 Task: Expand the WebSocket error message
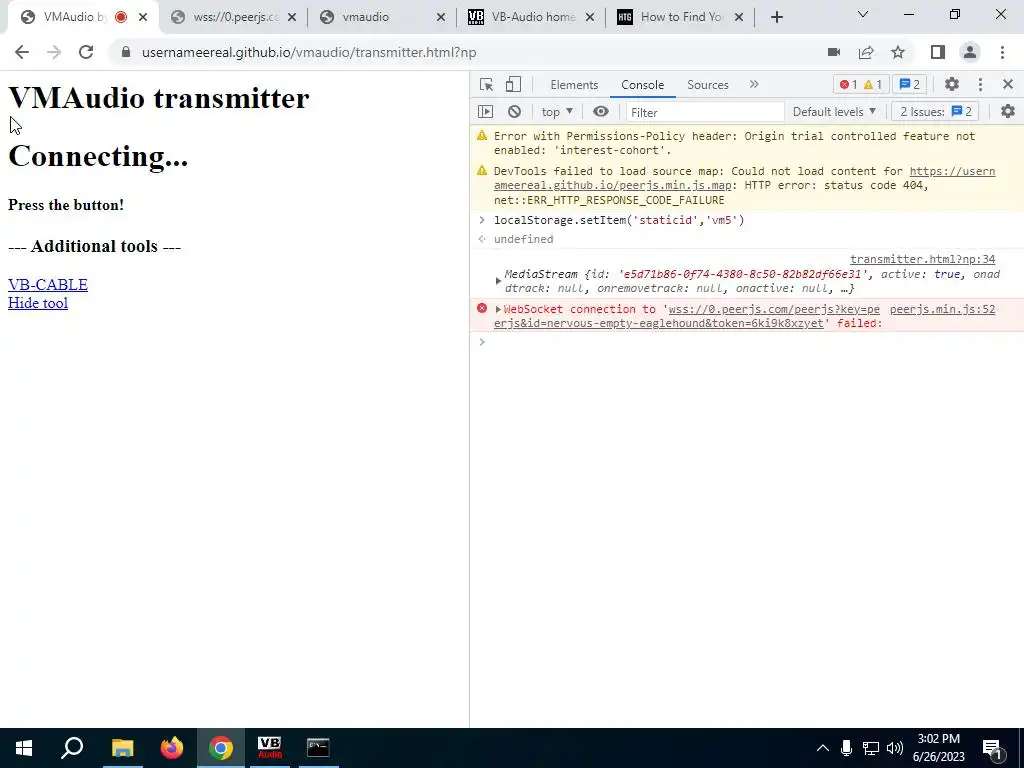498,310
